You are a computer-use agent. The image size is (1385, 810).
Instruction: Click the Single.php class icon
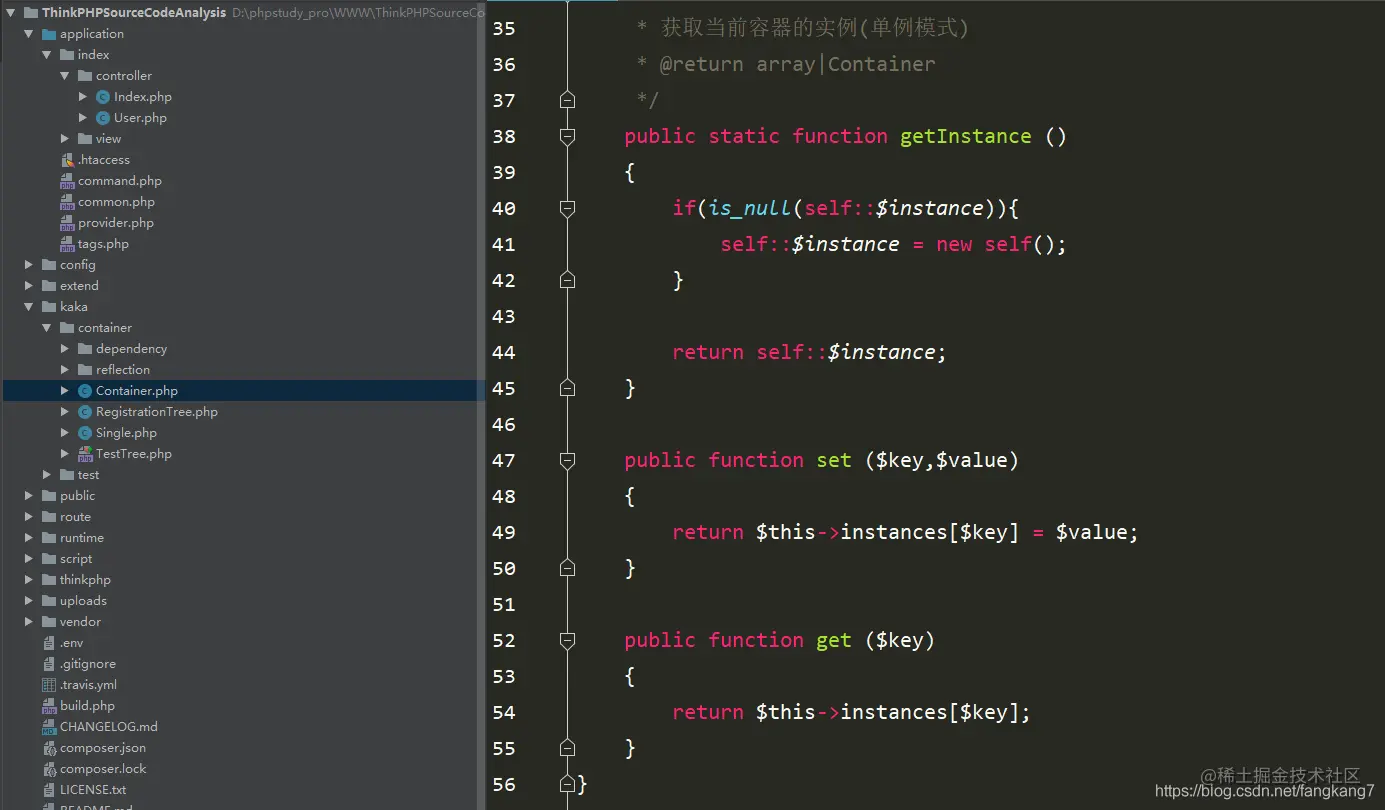(x=85, y=433)
